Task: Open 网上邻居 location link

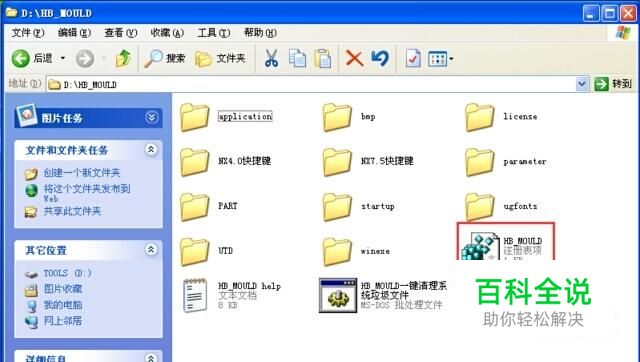Action: [x=63, y=321]
